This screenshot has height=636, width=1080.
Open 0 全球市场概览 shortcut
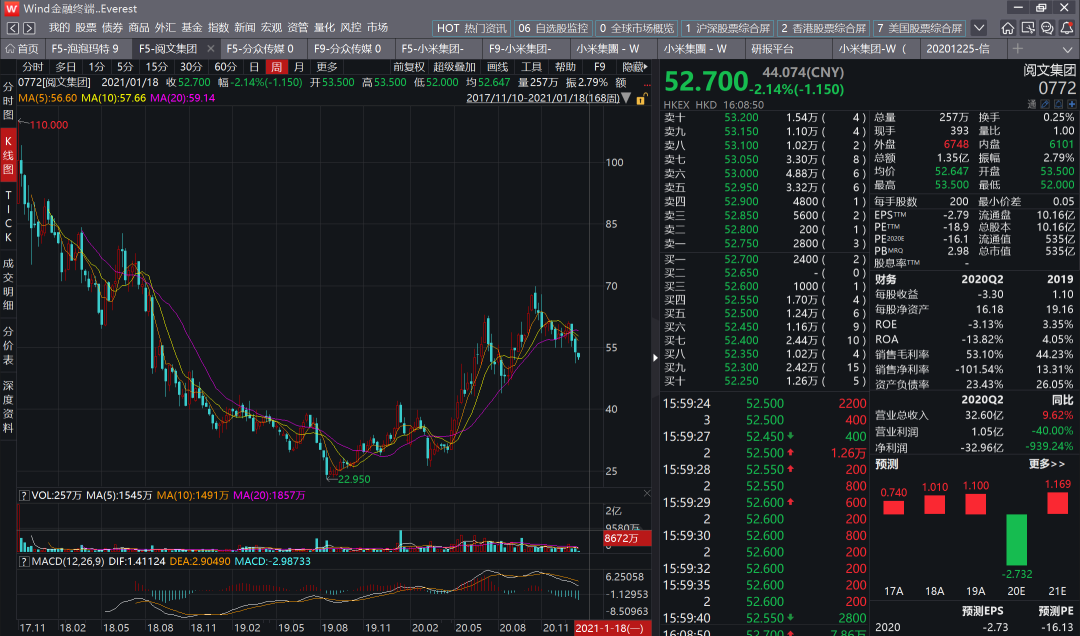coord(636,28)
